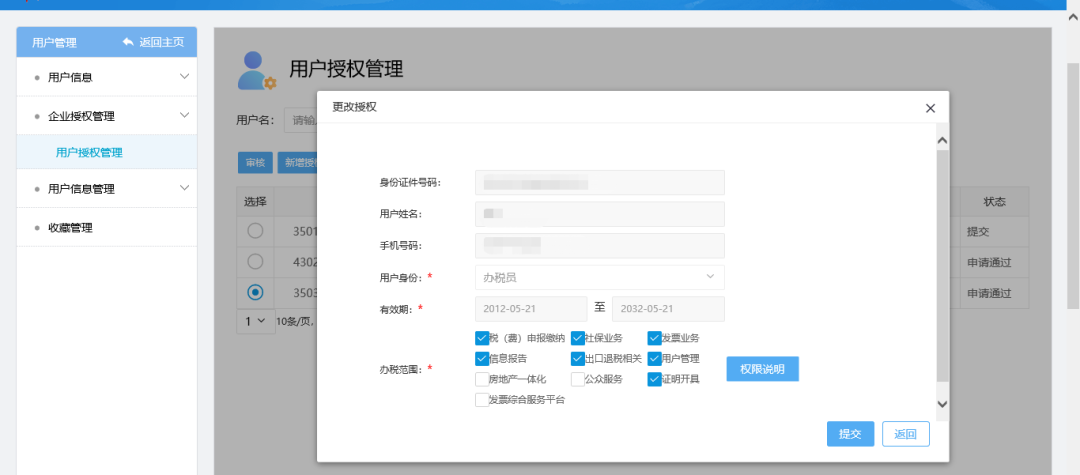Click 选择 column header
The width and height of the screenshot is (1080, 475).
[256, 202]
